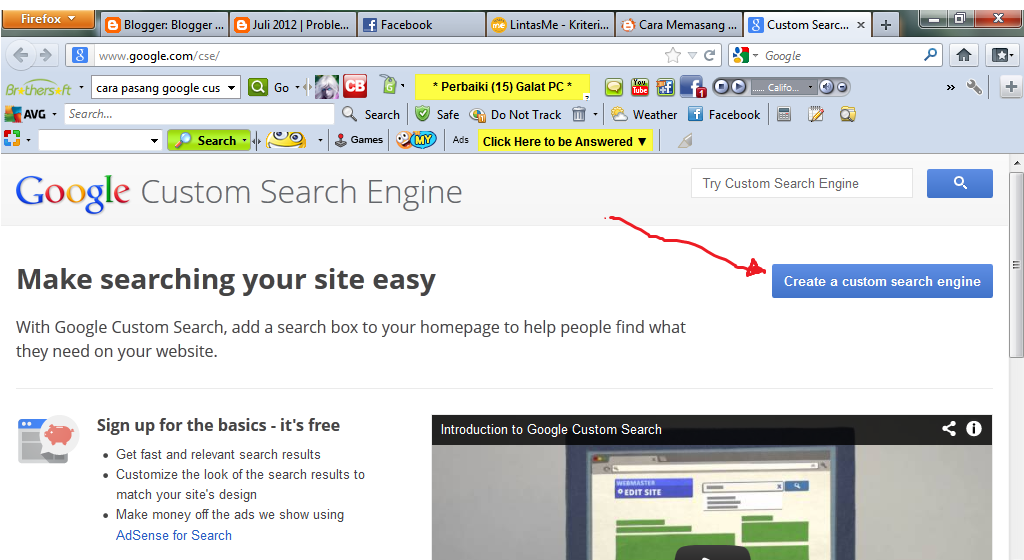Open the AVG calculator icon
Viewport: 1024px width, 560px height.
click(x=784, y=114)
